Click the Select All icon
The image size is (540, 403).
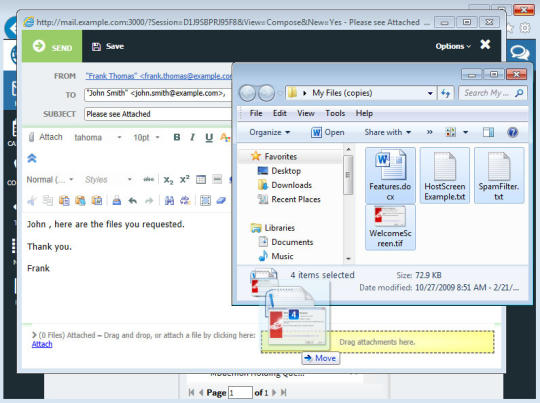[x=205, y=200]
